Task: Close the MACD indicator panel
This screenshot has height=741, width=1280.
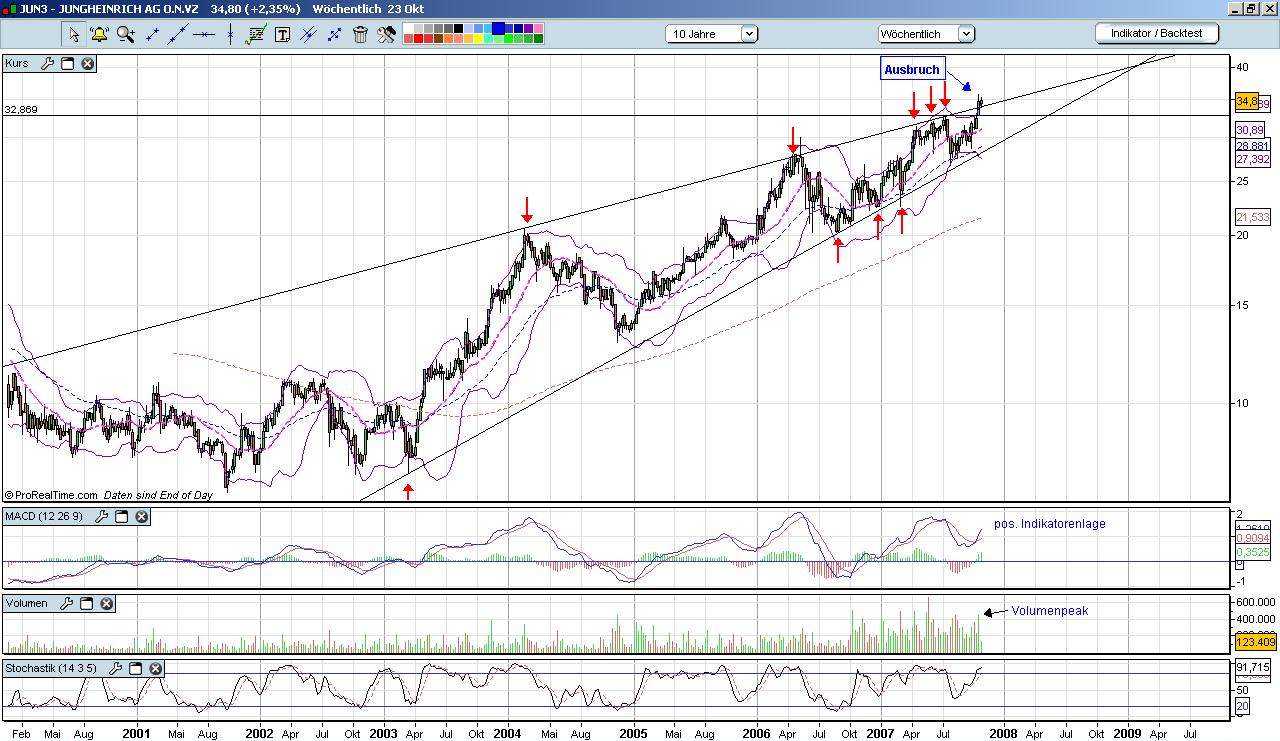Action: 141,516
